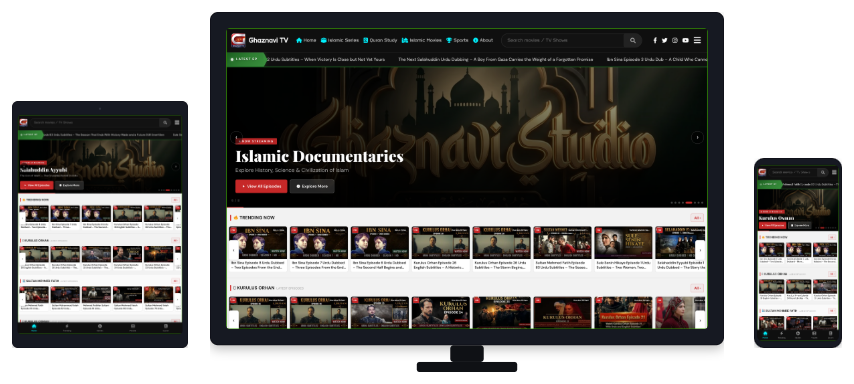Open Kurulus Orhan Episode 36 English Subtitles card
Viewport: 854px width, 384px height.
pos(441,248)
